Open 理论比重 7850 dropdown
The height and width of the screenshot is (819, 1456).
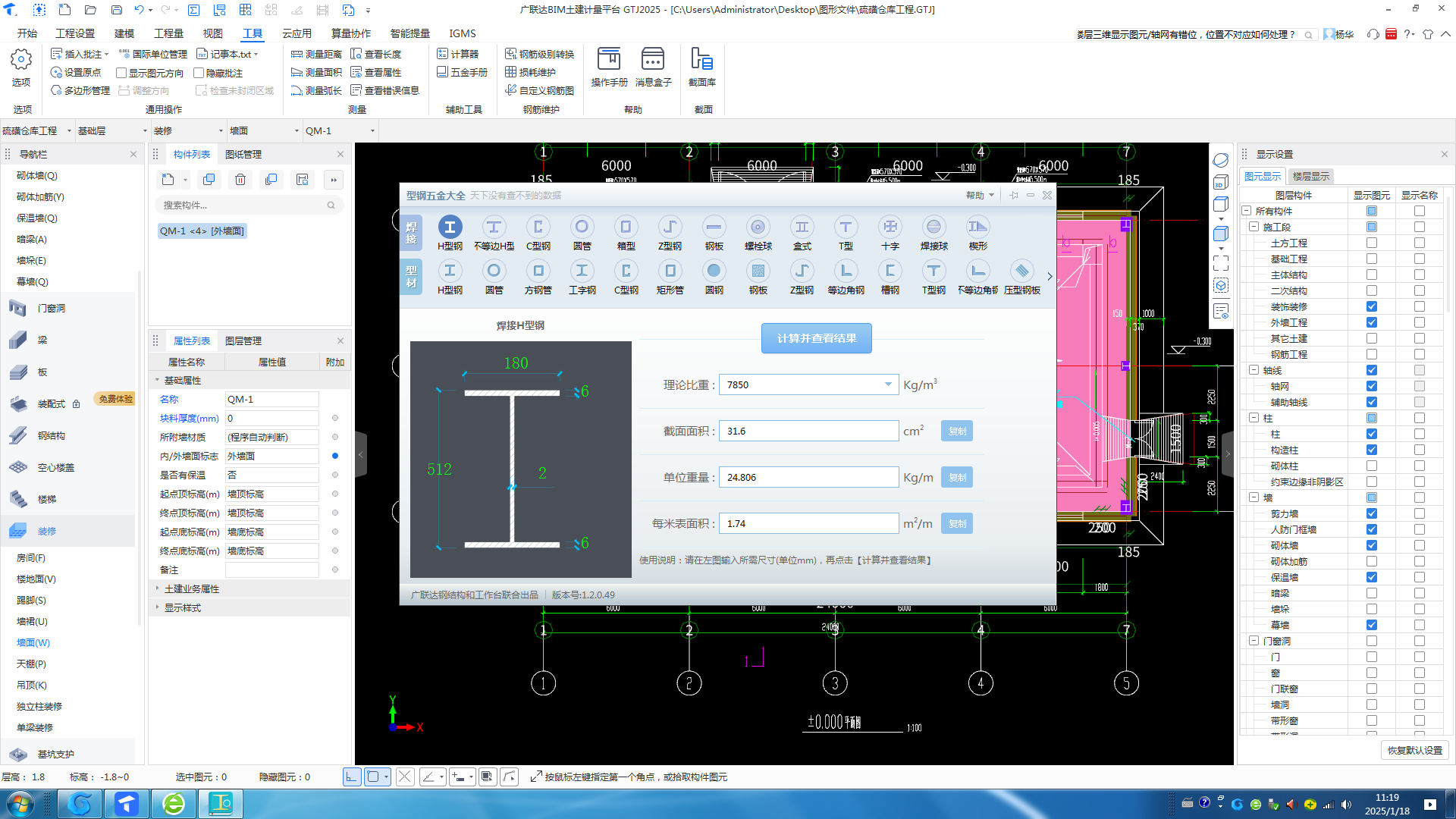point(888,384)
